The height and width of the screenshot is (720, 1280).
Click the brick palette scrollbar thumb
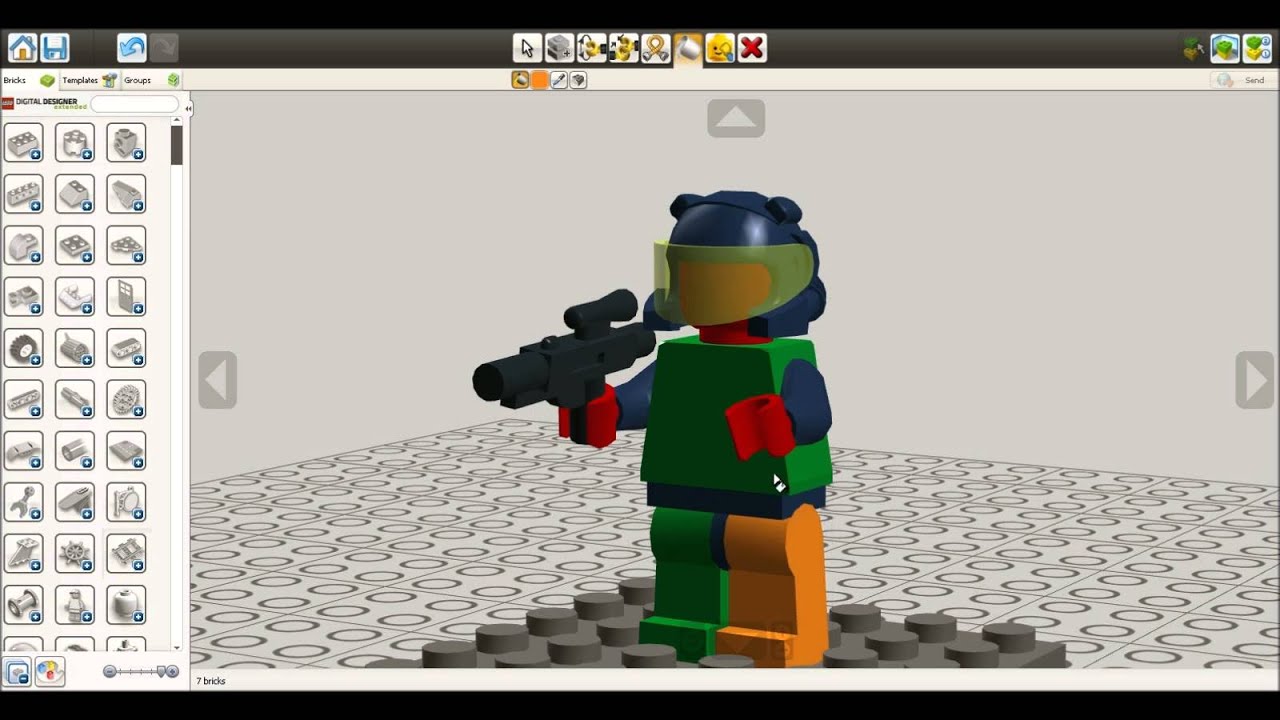[176, 145]
